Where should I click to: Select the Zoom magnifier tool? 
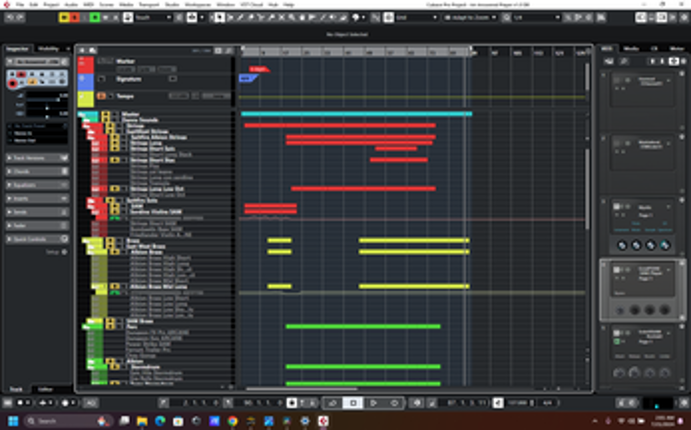tap(292, 18)
